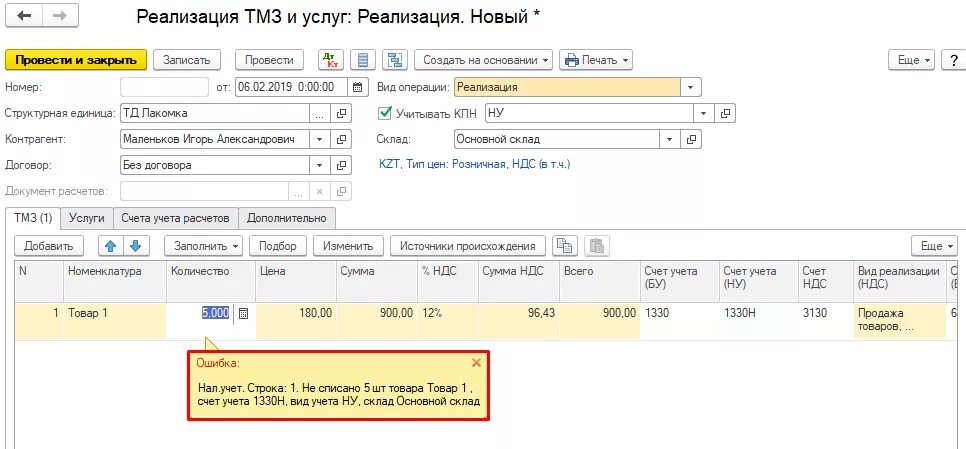This screenshot has height=449, width=966.
Task: Open price and currency settings link
Action: click(x=475, y=164)
